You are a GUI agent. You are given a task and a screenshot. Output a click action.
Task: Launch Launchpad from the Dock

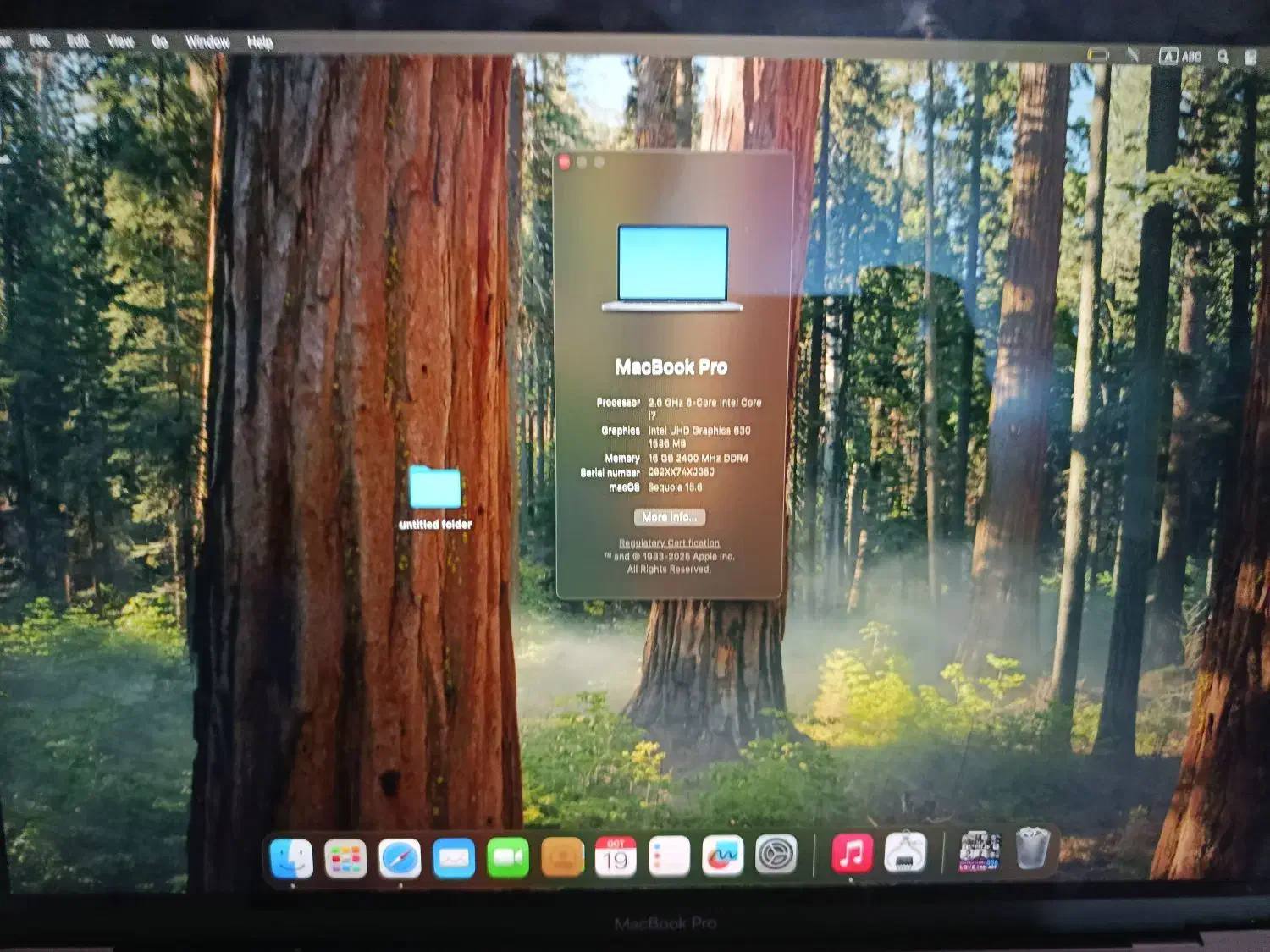point(345,859)
